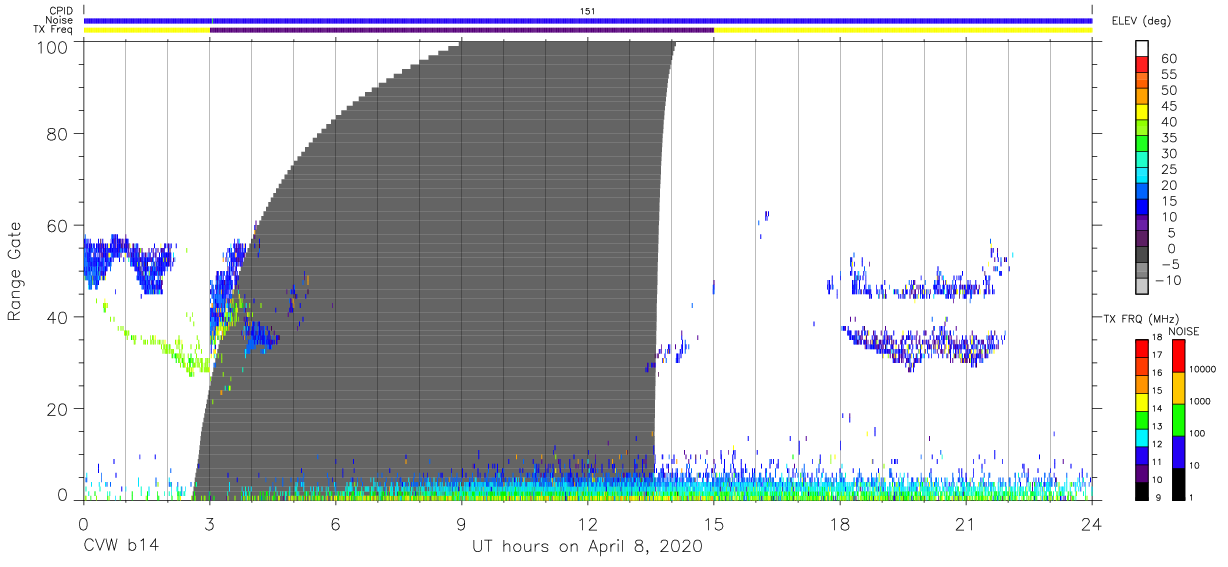
Task: Click the '13' label on TX FRQ colorbar
Action: coord(1156,426)
